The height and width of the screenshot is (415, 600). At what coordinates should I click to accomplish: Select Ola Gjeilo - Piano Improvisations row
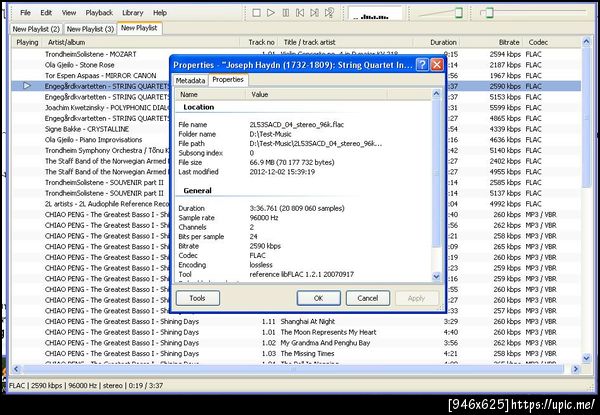point(295,140)
